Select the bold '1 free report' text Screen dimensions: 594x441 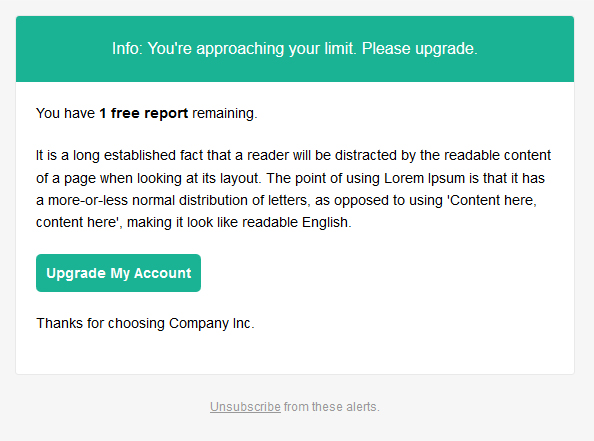coord(144,113)
